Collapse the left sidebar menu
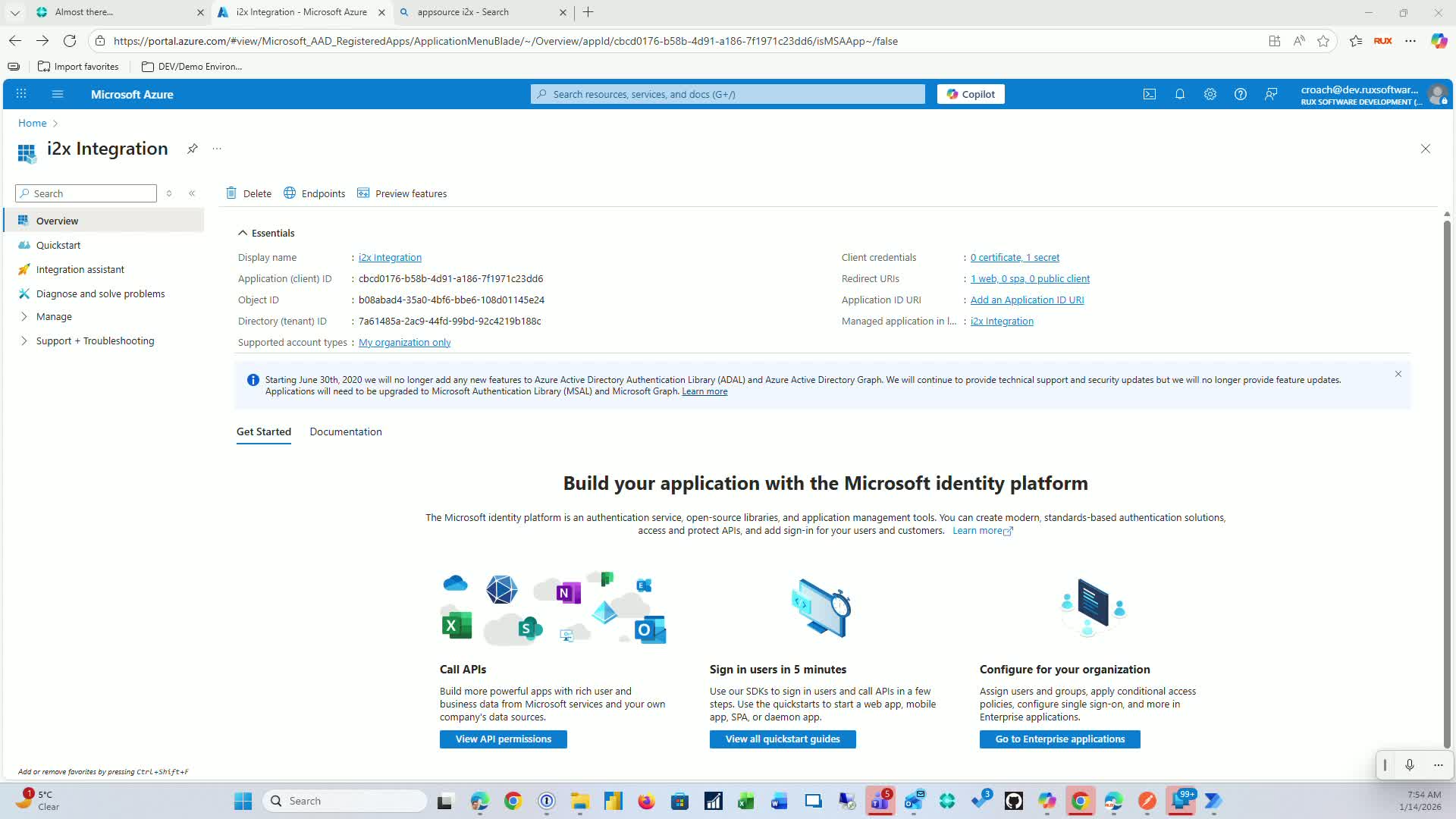The image size is (1456, 819). 192,193
